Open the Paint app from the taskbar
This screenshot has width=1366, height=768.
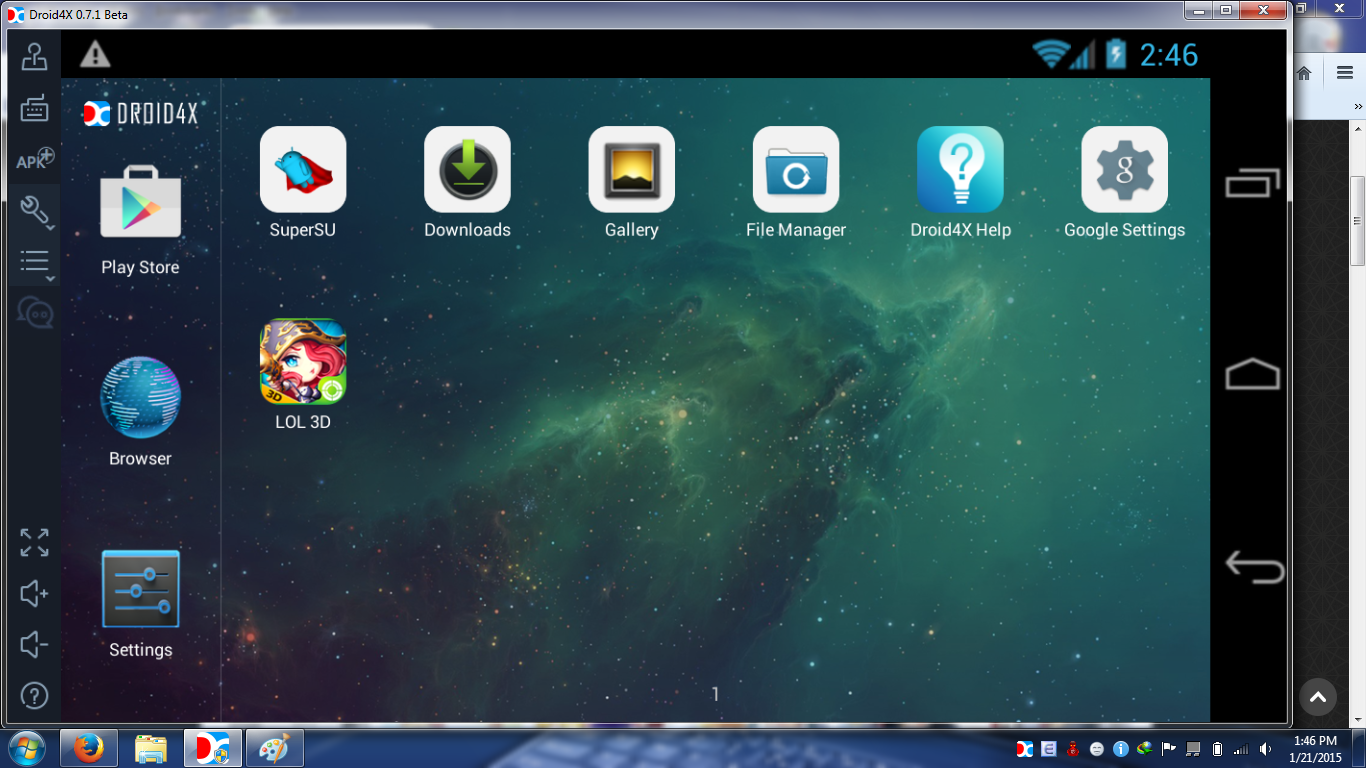coord(273,748)
